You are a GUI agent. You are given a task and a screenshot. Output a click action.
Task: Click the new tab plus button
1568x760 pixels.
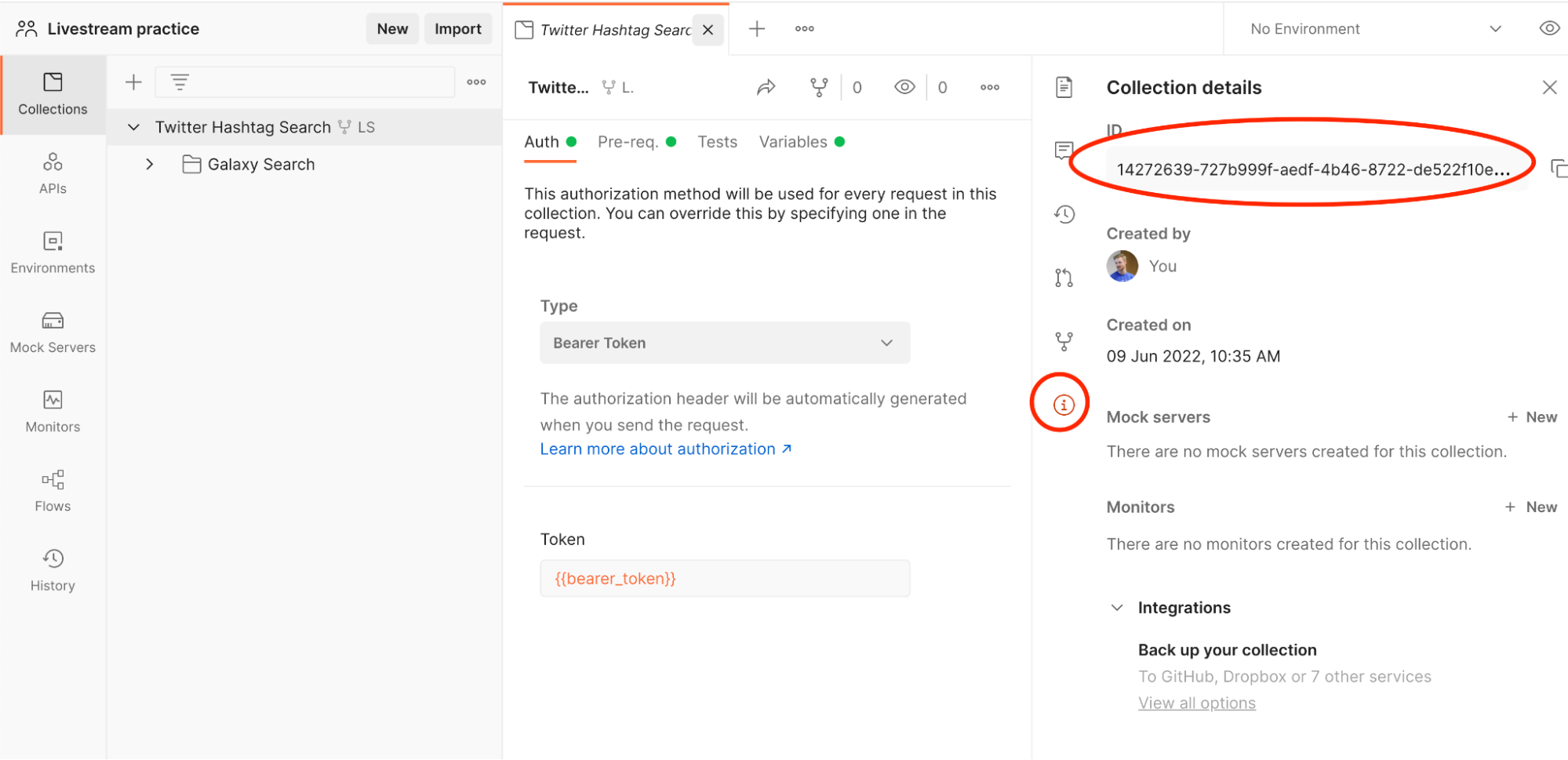pos(757,29)
